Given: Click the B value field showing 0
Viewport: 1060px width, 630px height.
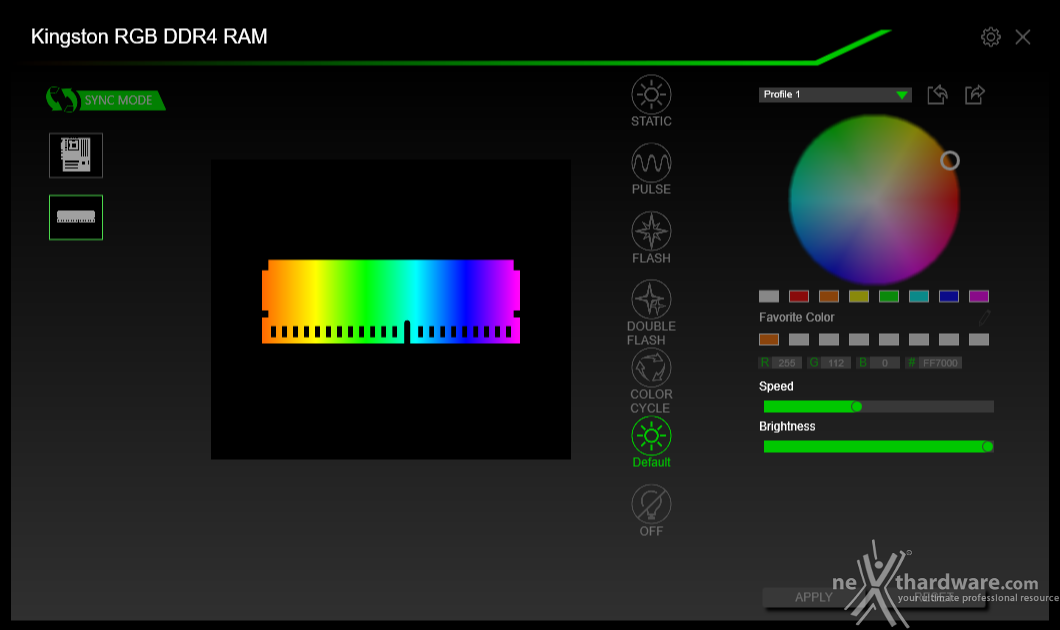Looking at the screenshot, I should (x=884, y=363).
